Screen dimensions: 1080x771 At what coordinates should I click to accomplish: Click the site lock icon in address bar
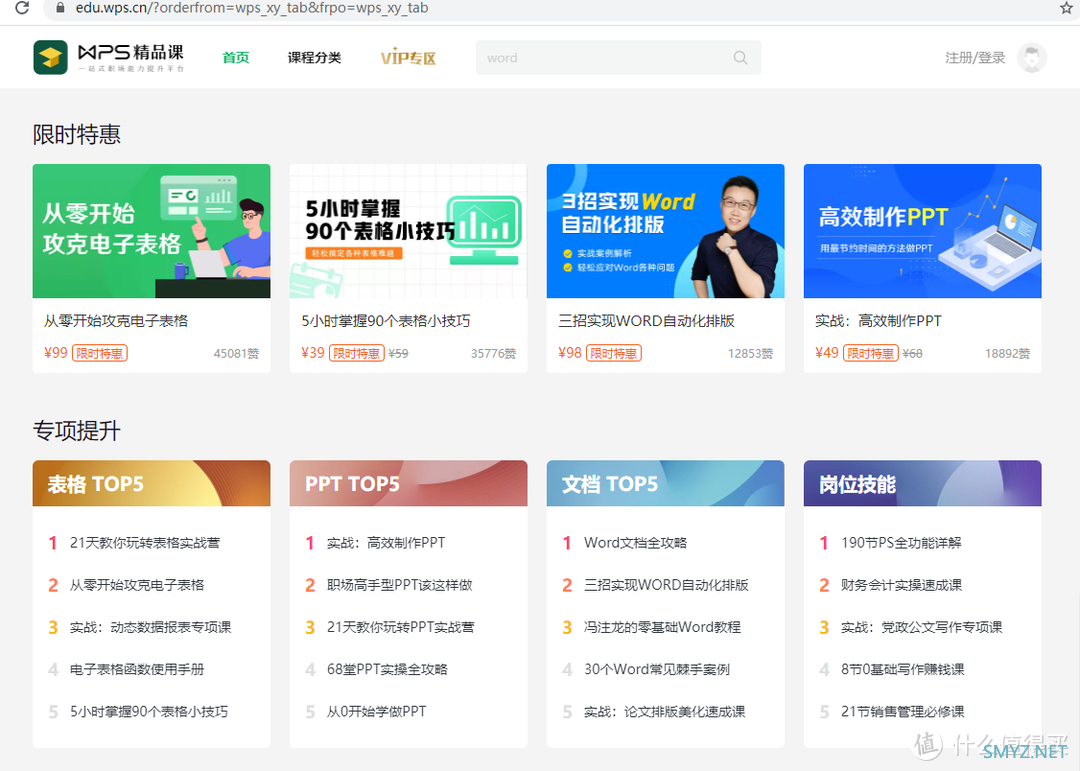[61, 8]
